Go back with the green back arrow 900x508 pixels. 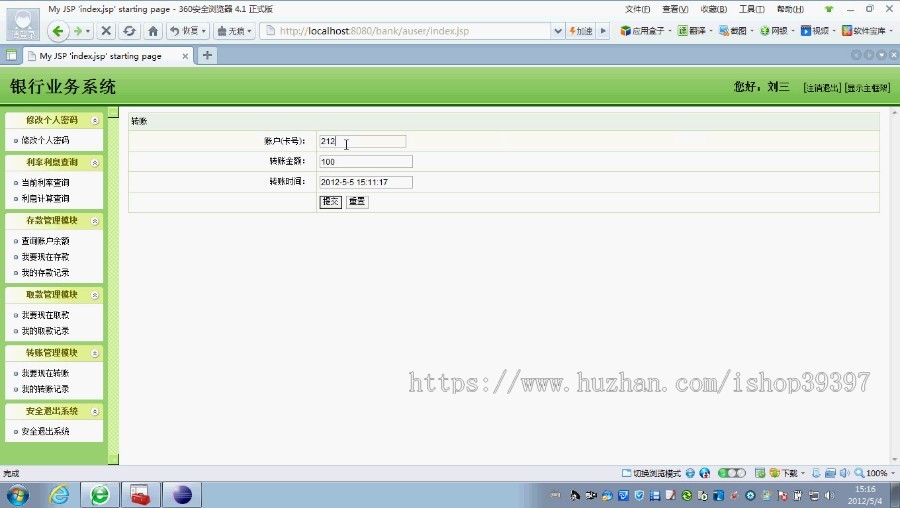[x=57, y=31]
